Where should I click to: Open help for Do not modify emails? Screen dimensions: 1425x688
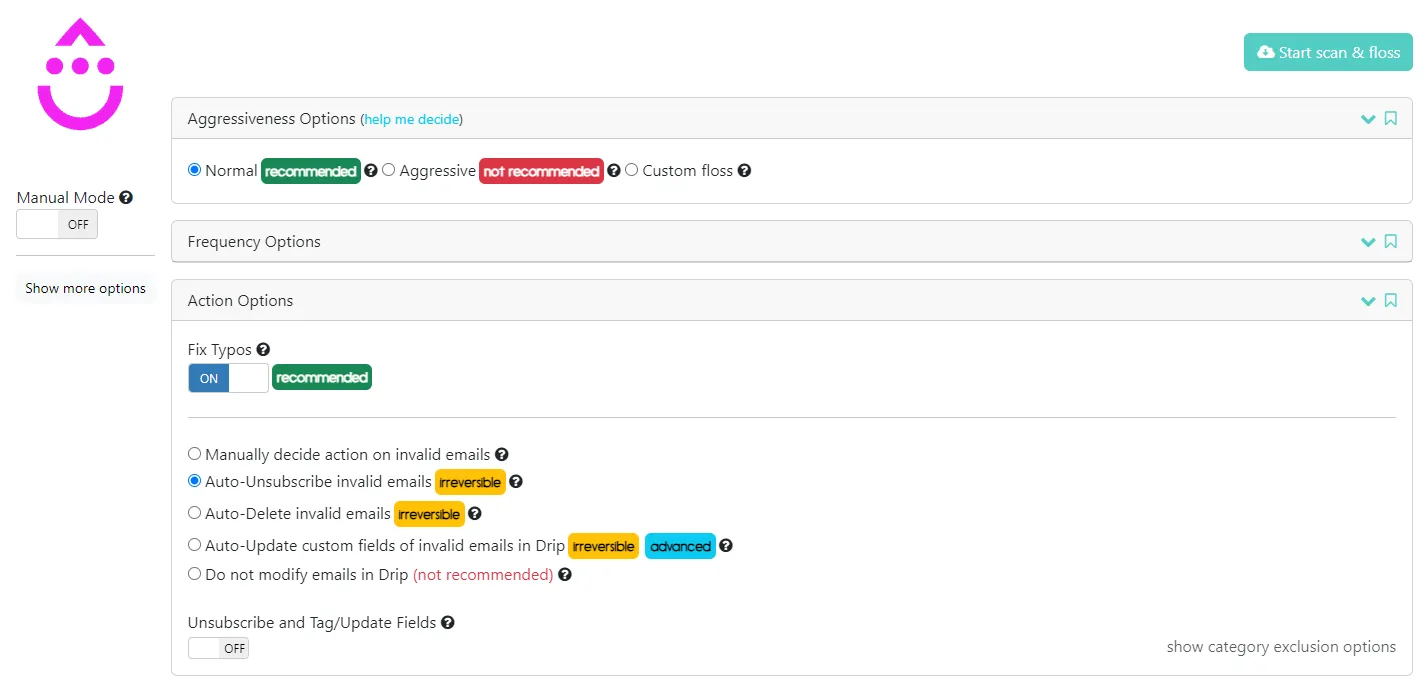tap(565, 575)
